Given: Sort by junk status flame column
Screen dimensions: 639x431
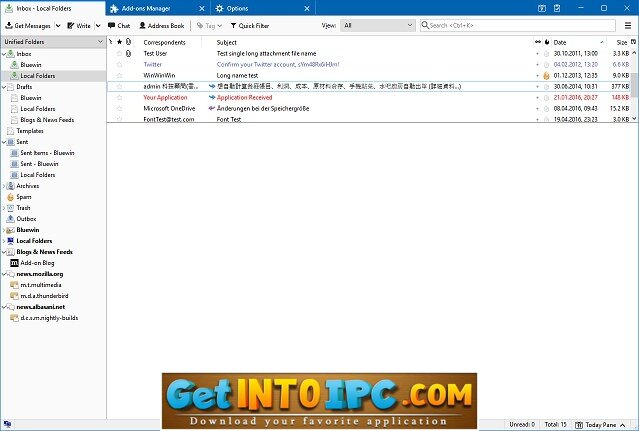Looking at the screenshot, I should (x=547, y=42).
